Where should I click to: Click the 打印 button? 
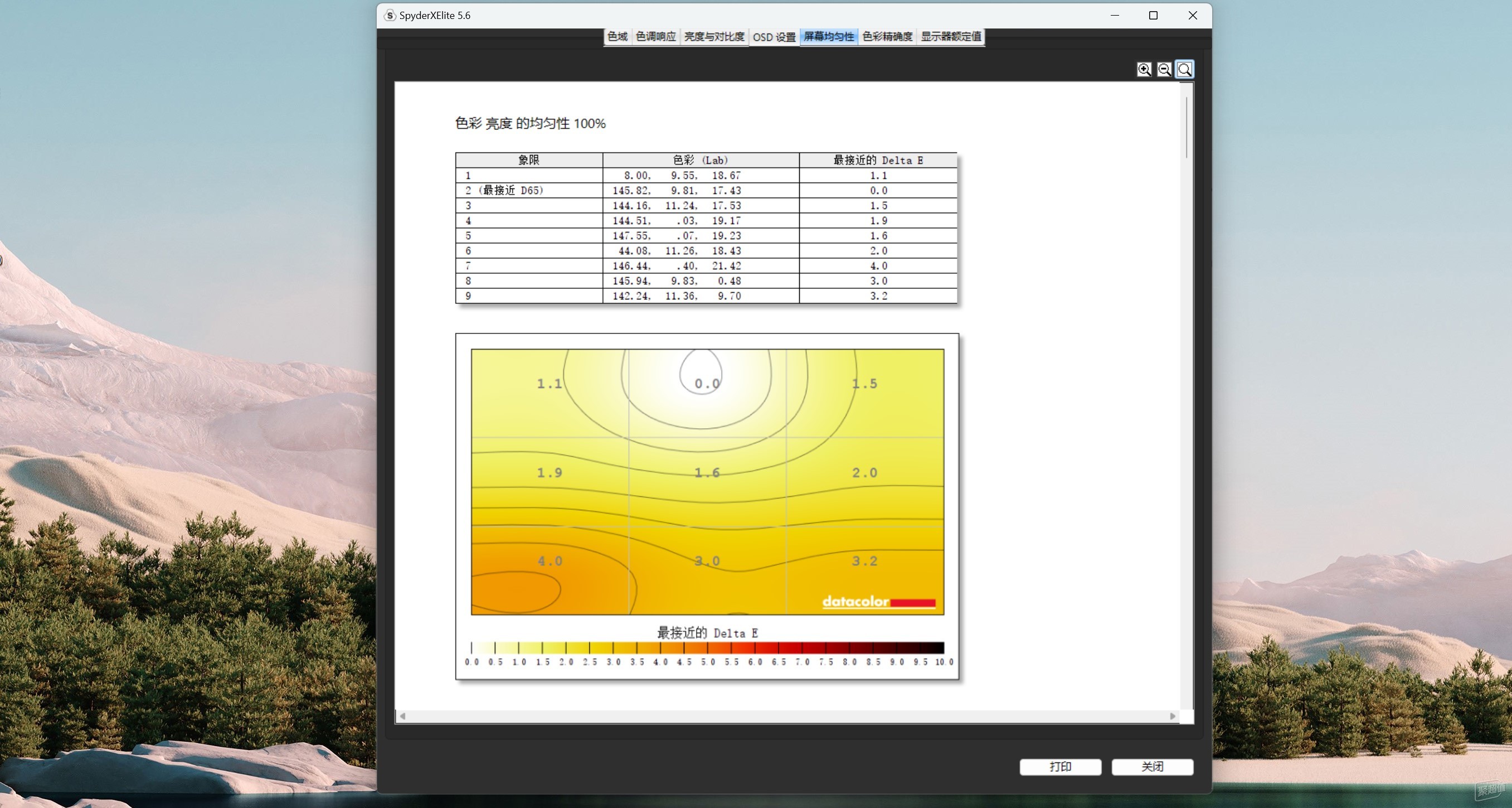pyautogui.click(x=1060, y=766)
